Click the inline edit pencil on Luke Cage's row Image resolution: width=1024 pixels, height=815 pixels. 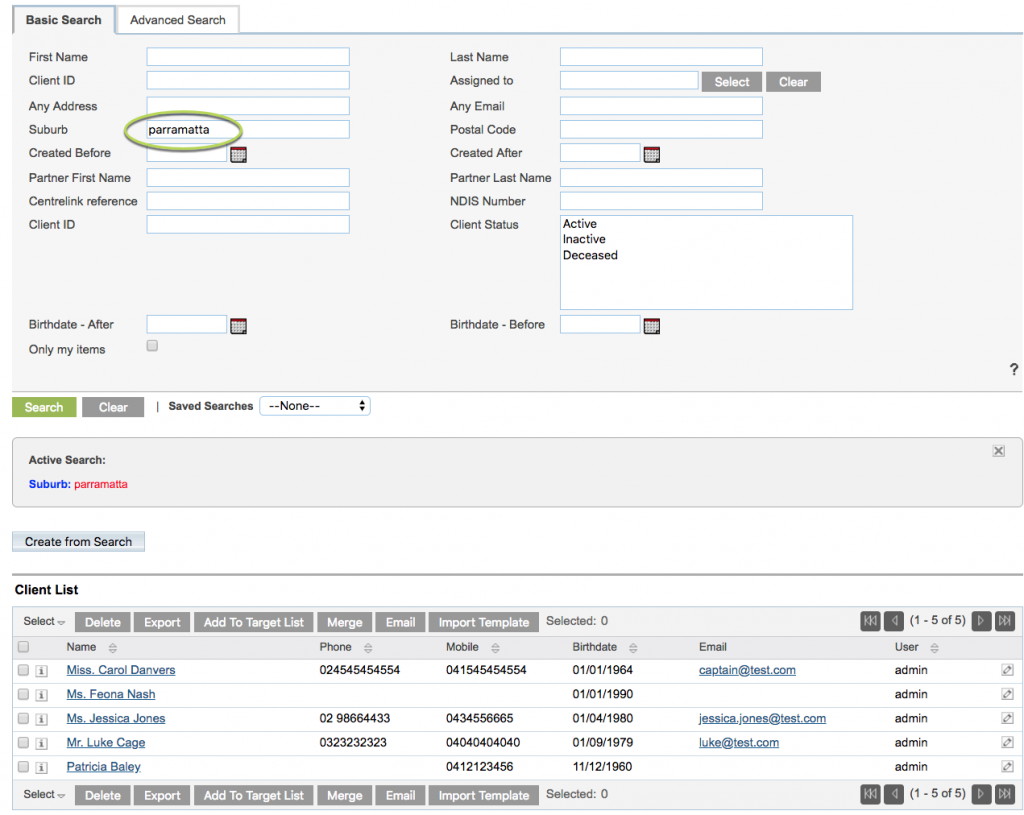click(1006, 742)
